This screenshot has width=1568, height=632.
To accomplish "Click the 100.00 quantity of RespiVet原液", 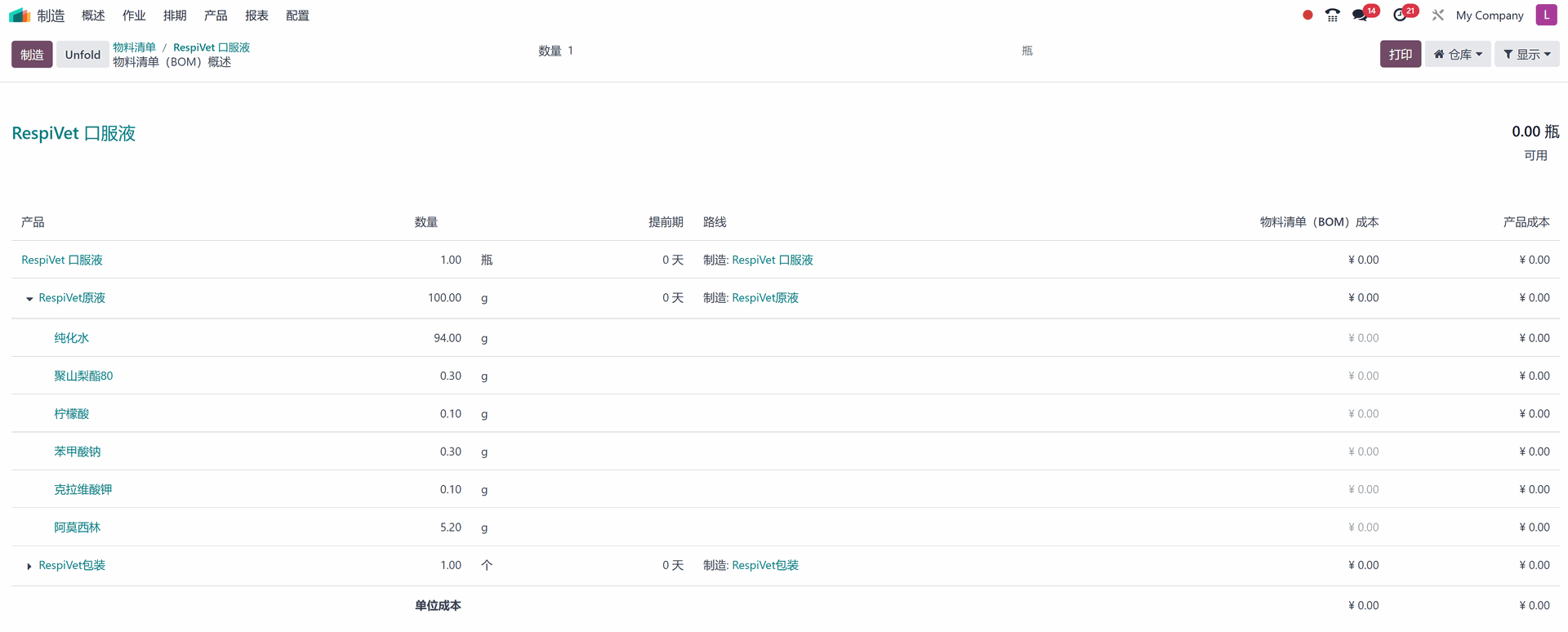I will coord(444,298).
